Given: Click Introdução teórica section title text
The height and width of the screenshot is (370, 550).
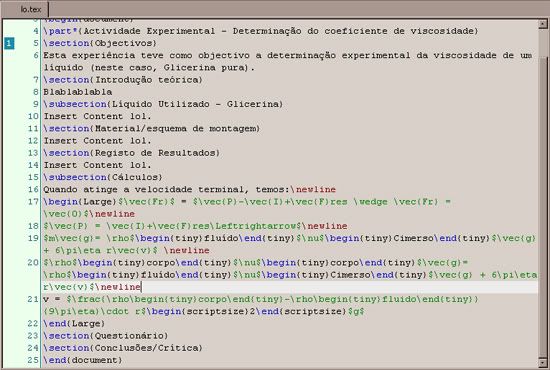Looking at the screenshot, I should pyautogui.click(x=147, y=80).
